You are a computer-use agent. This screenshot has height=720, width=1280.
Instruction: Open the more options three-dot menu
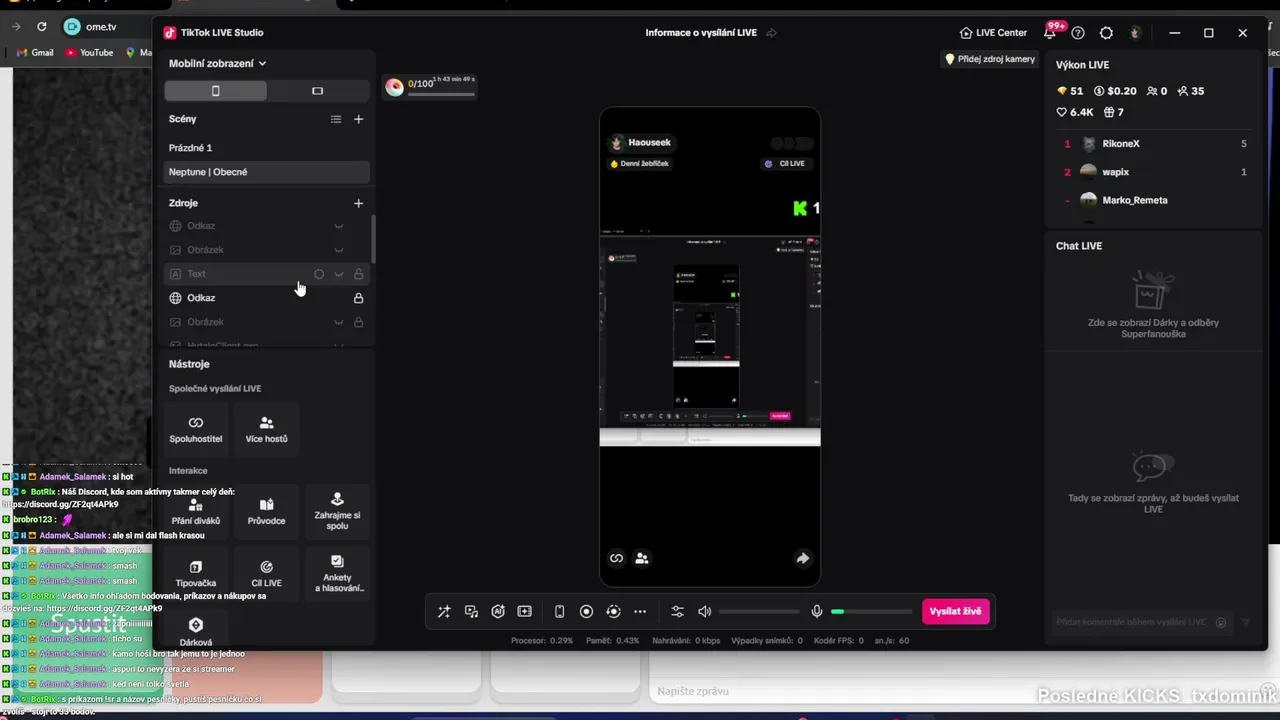coord(640,612)
